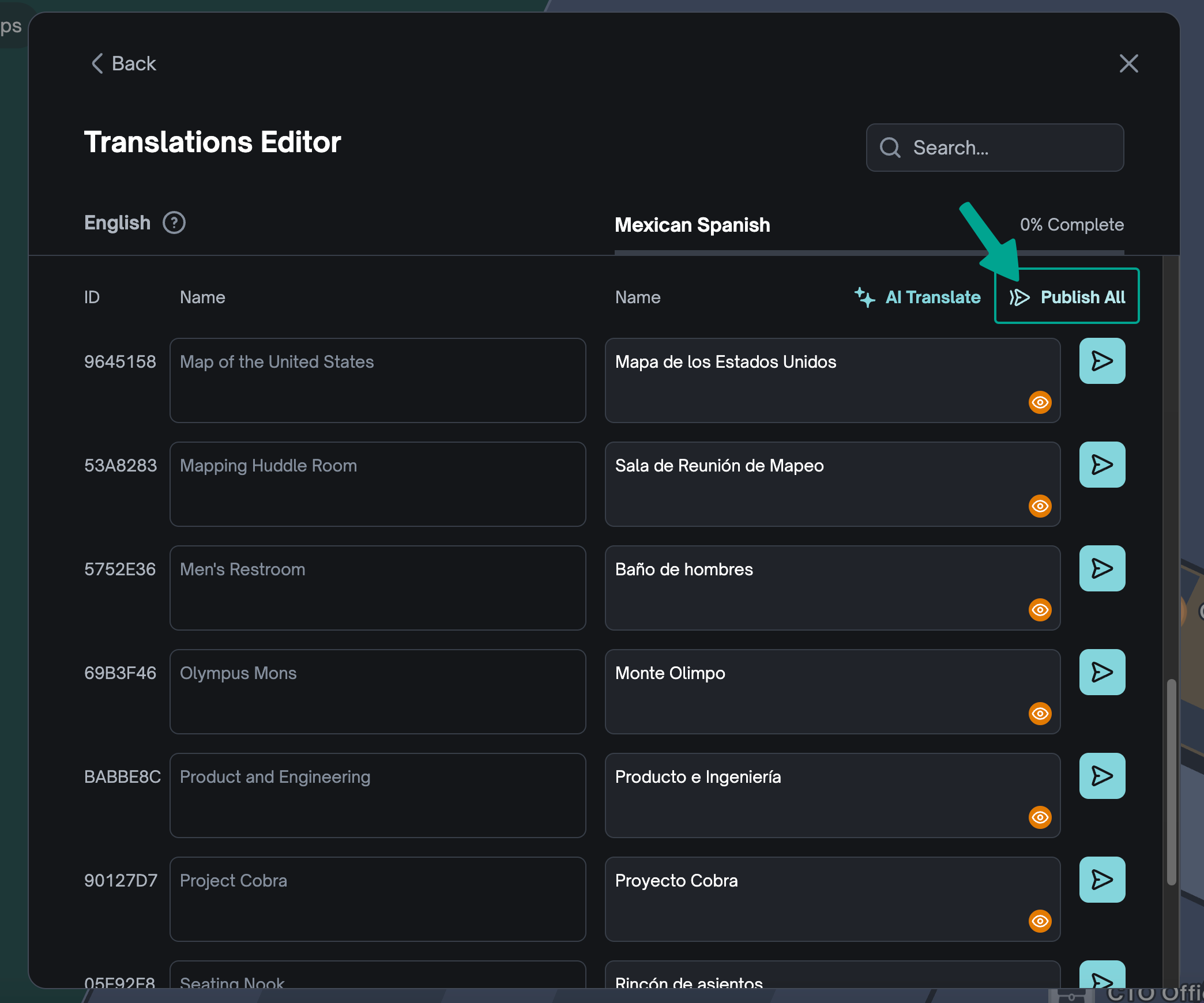Viewport: 1204px width, 1003px height.
Task: Click the ID 69B3F46 cell
Action: (x=120, y=673)
